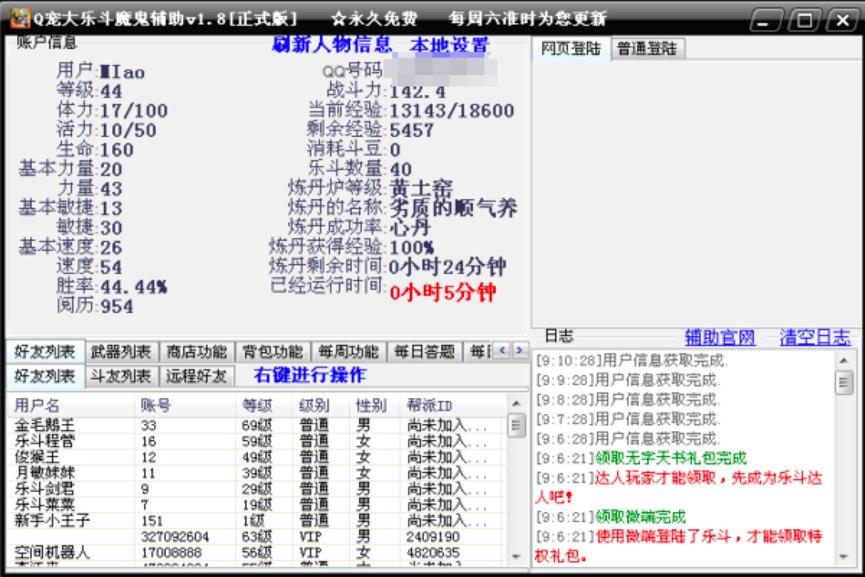Close the window
Viewport: 865px width, 577px height.
(x=842, y=20)
